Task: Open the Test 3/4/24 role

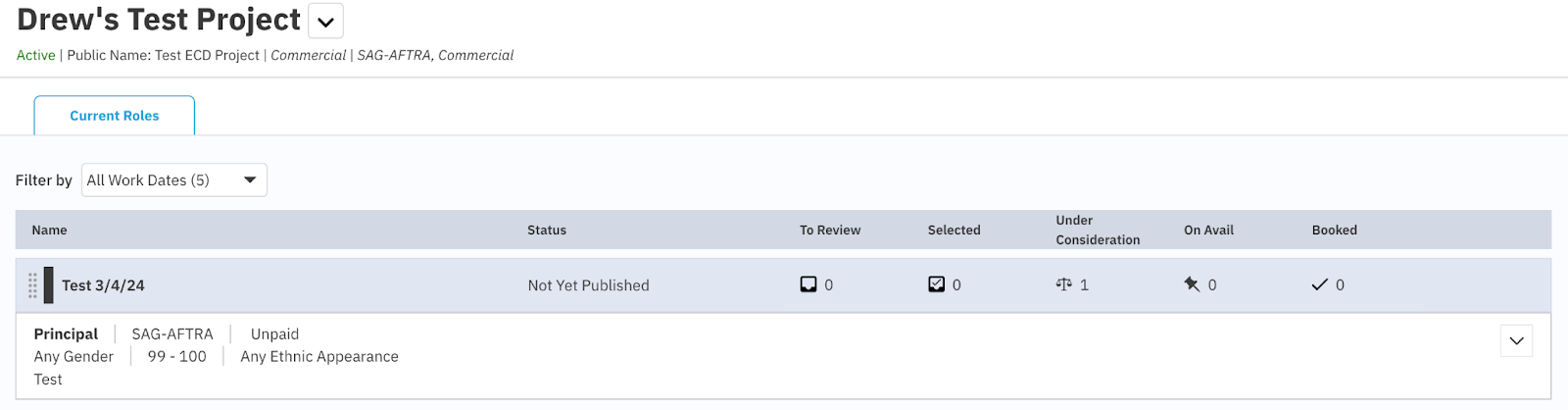Action: click(103, 285)
